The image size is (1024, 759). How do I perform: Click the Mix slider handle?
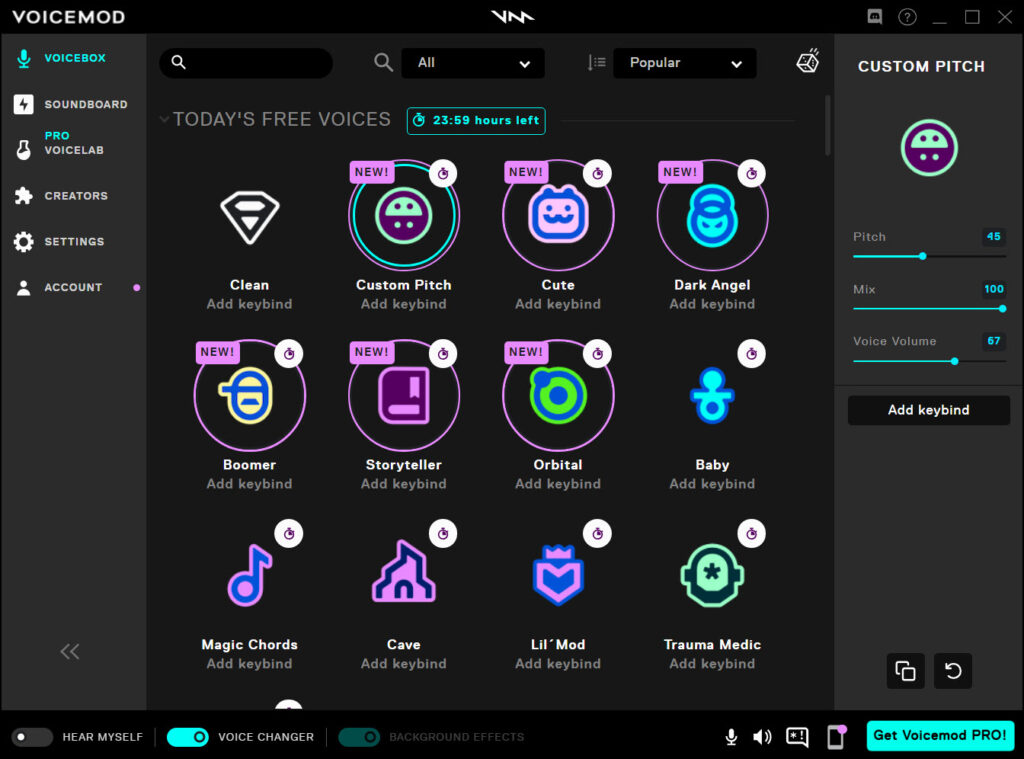coord(1002,308)
